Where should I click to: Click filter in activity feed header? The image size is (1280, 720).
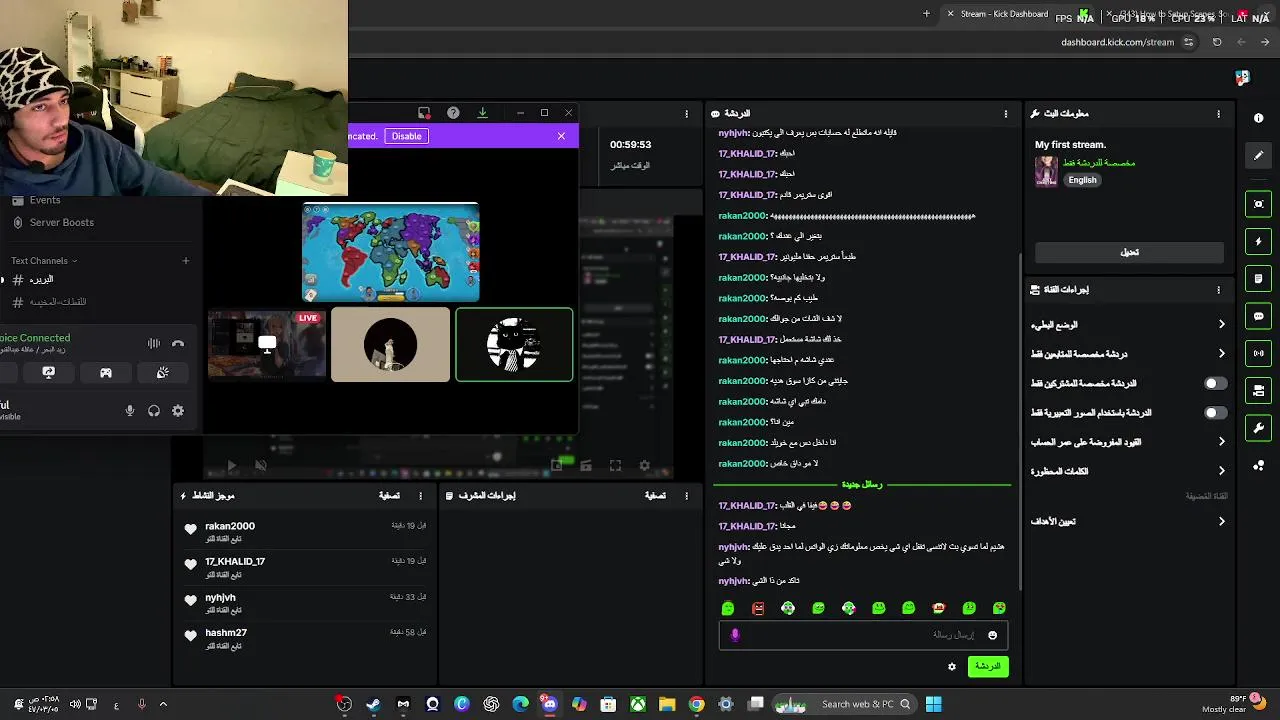[x=389, y=496]
